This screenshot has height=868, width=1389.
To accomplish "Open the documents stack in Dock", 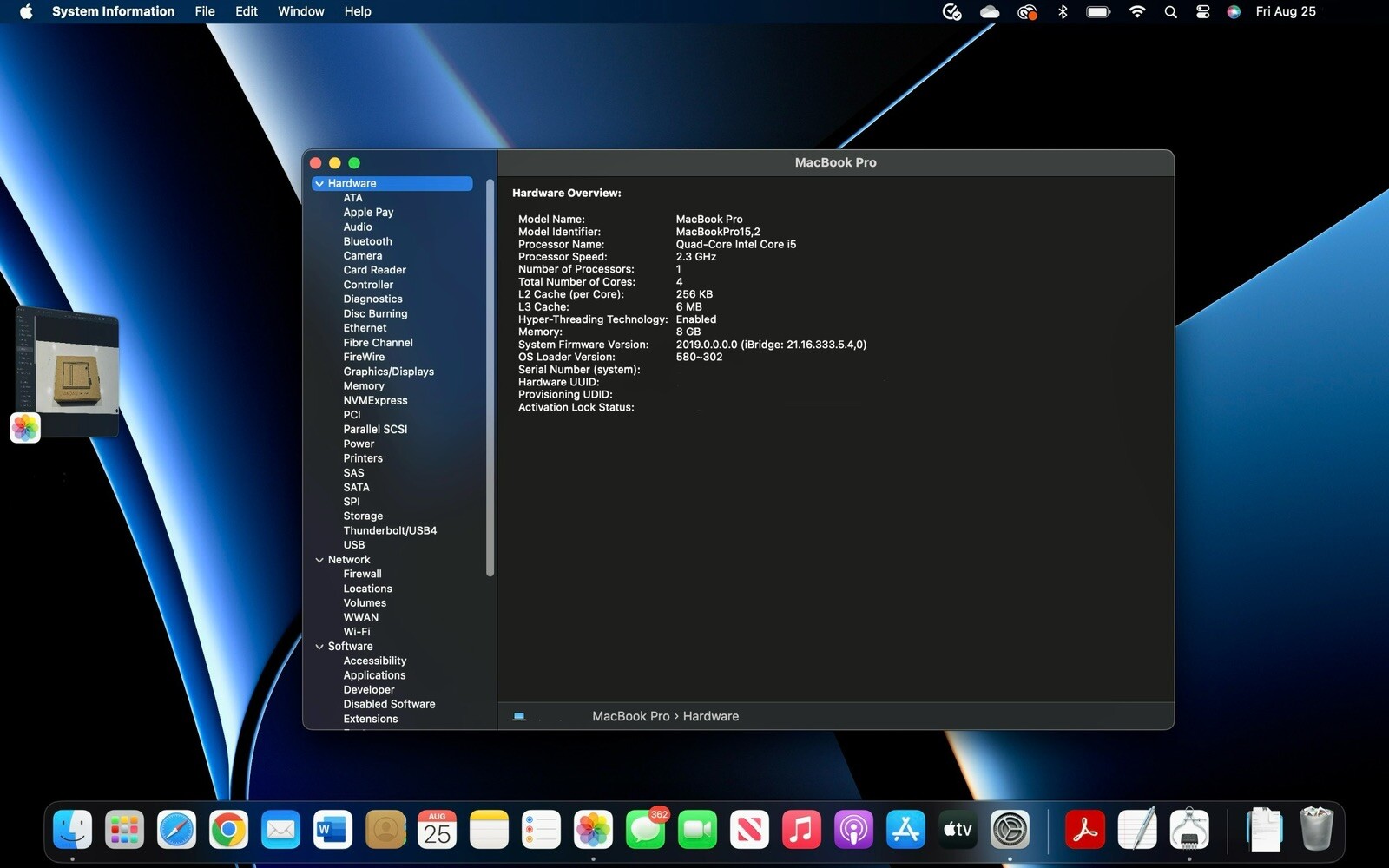I will 1264,830.
